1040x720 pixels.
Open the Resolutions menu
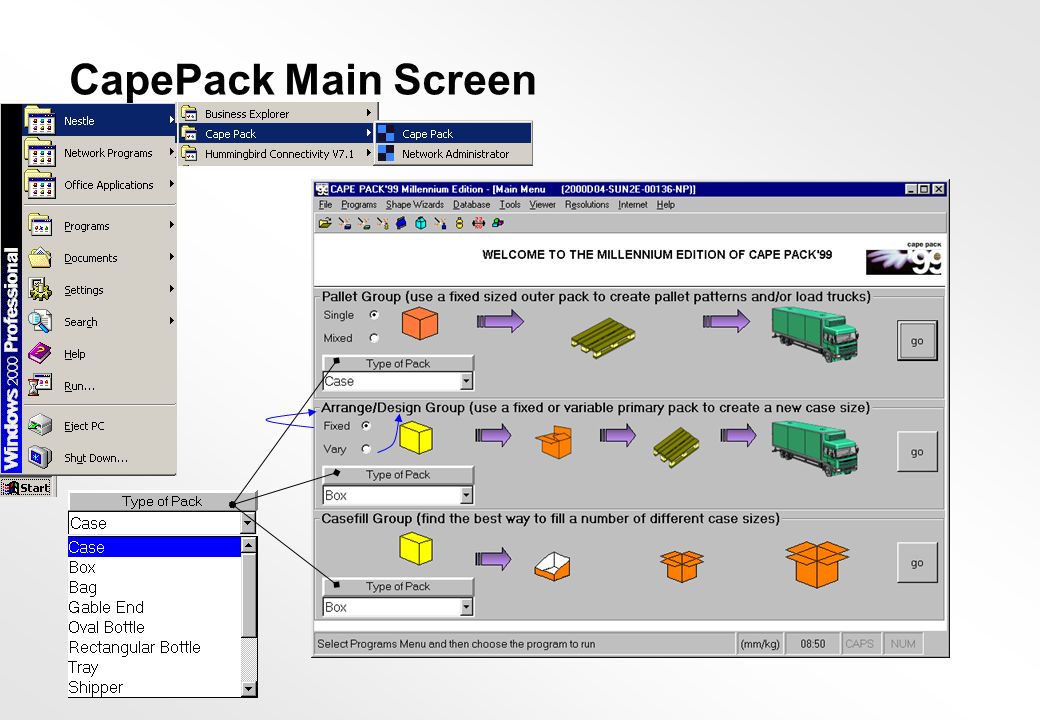pos(587,205)
